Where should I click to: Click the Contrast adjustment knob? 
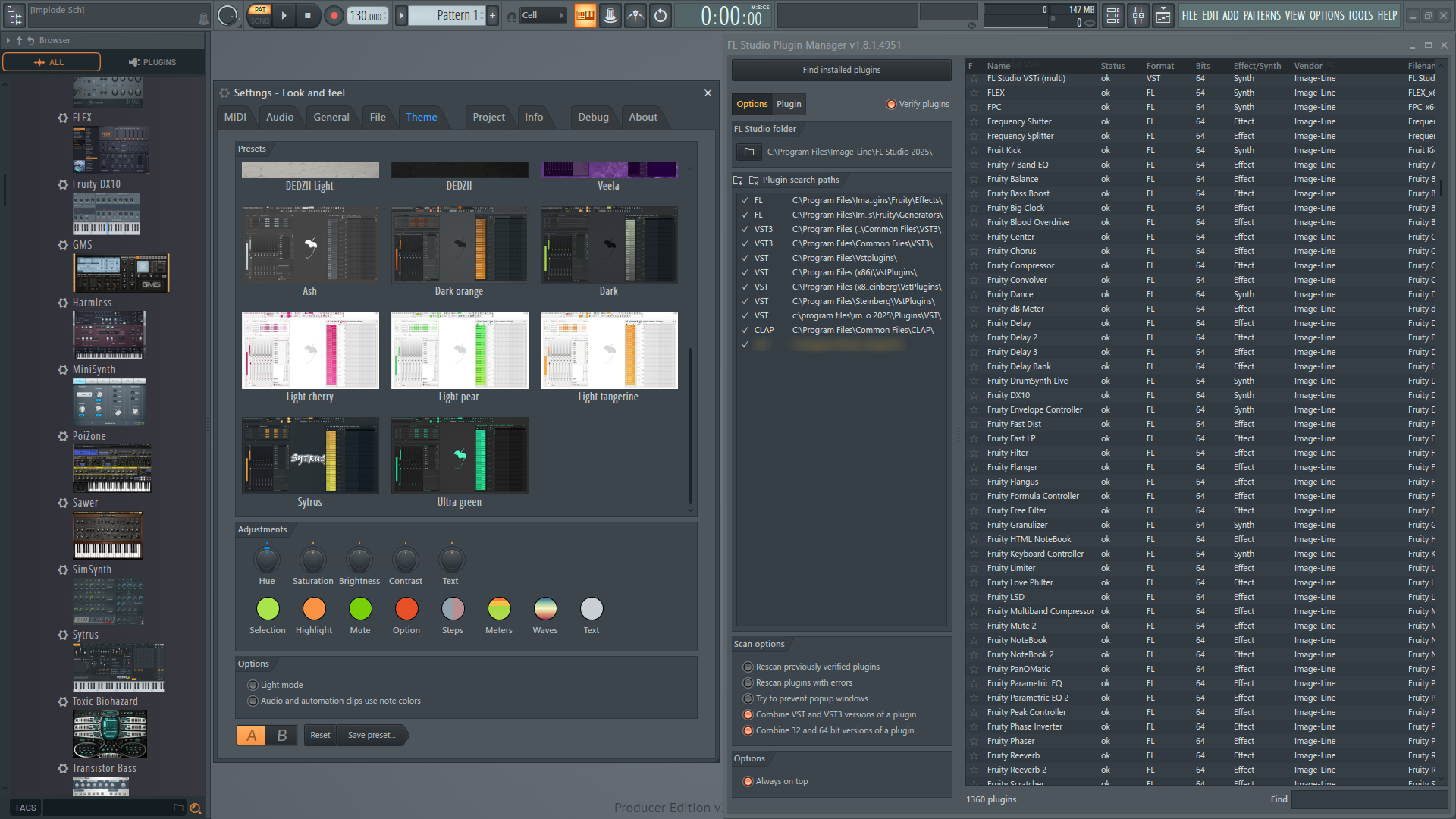405,560
